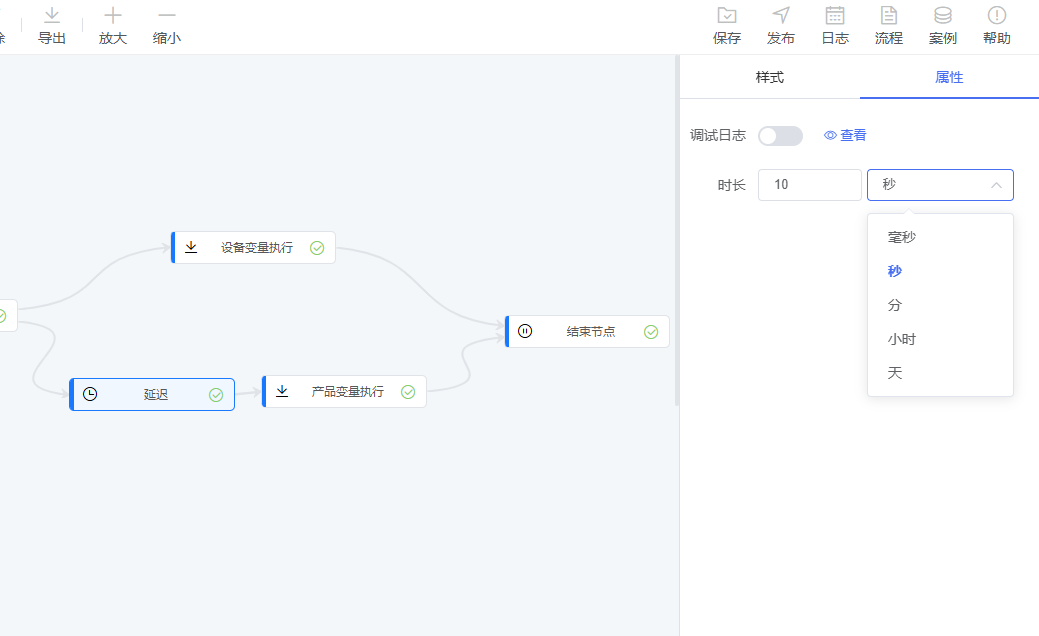
Task: Click the 帮助 (help) icon
Action: pos(996,16)
